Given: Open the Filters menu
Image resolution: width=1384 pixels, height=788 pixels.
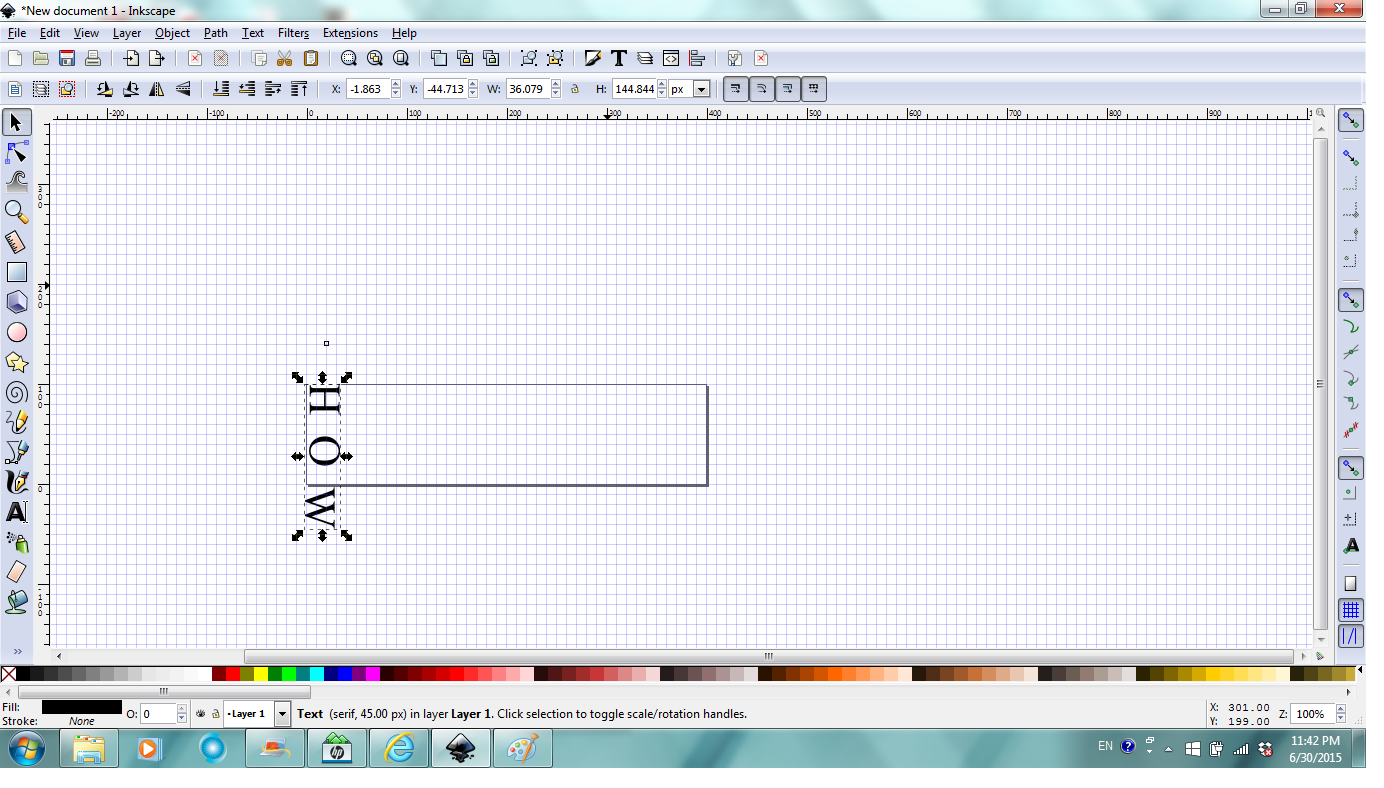Looking at the screenshot, I should click(x=293, y=33).
